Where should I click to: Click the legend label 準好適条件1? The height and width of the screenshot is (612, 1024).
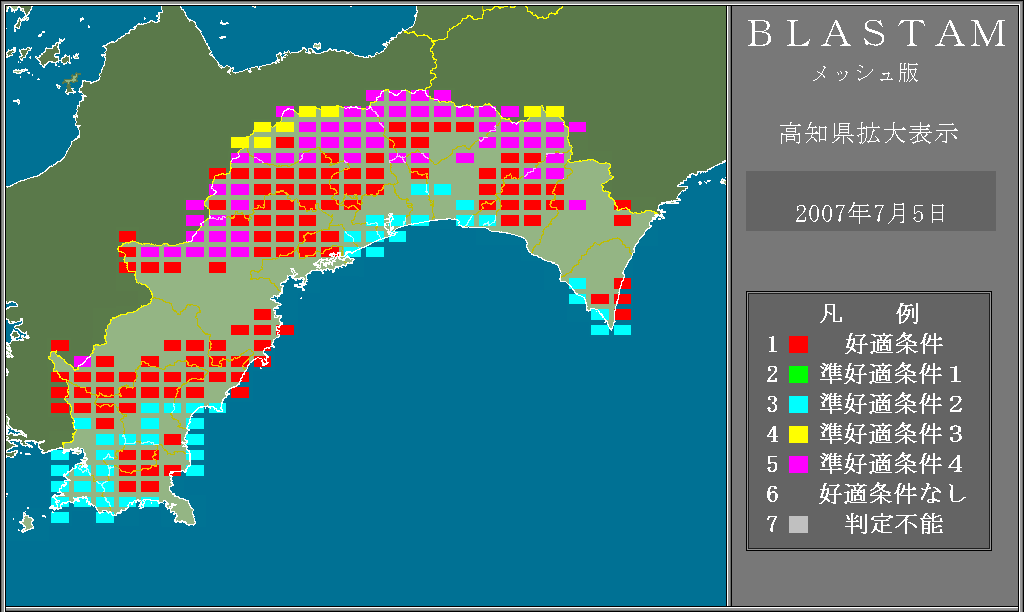click(891, 374)
